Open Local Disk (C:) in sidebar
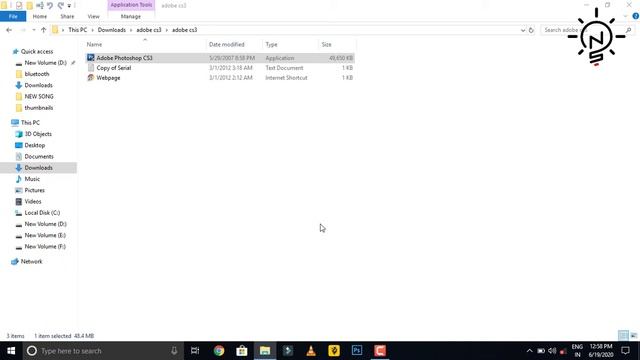 (42, 213)
